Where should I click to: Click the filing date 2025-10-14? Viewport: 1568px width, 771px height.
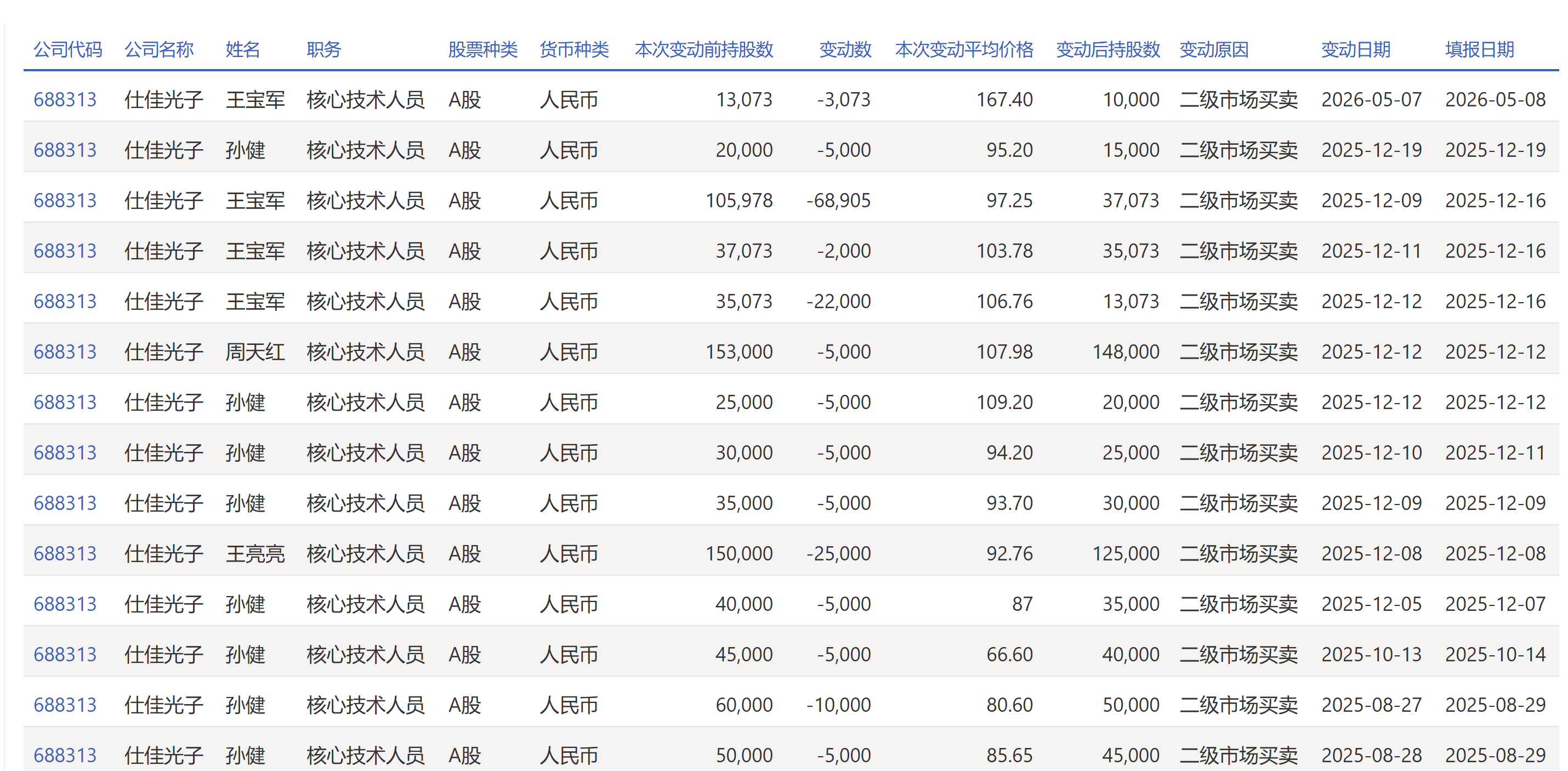(1496, 655)
